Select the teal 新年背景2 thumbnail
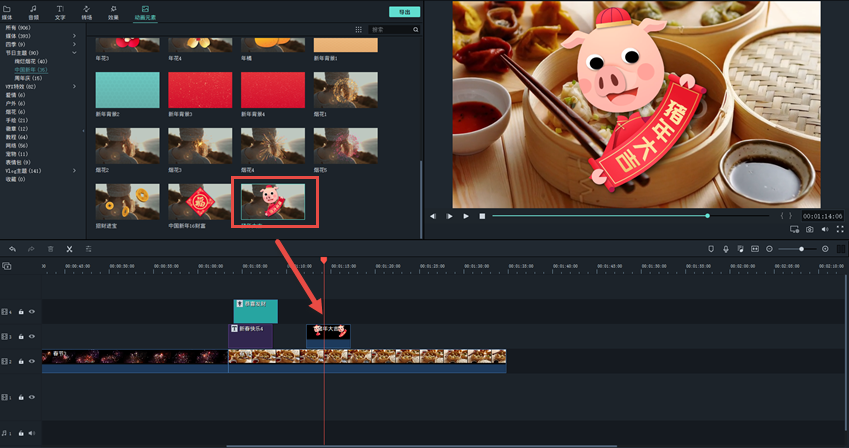 [128, 90]
